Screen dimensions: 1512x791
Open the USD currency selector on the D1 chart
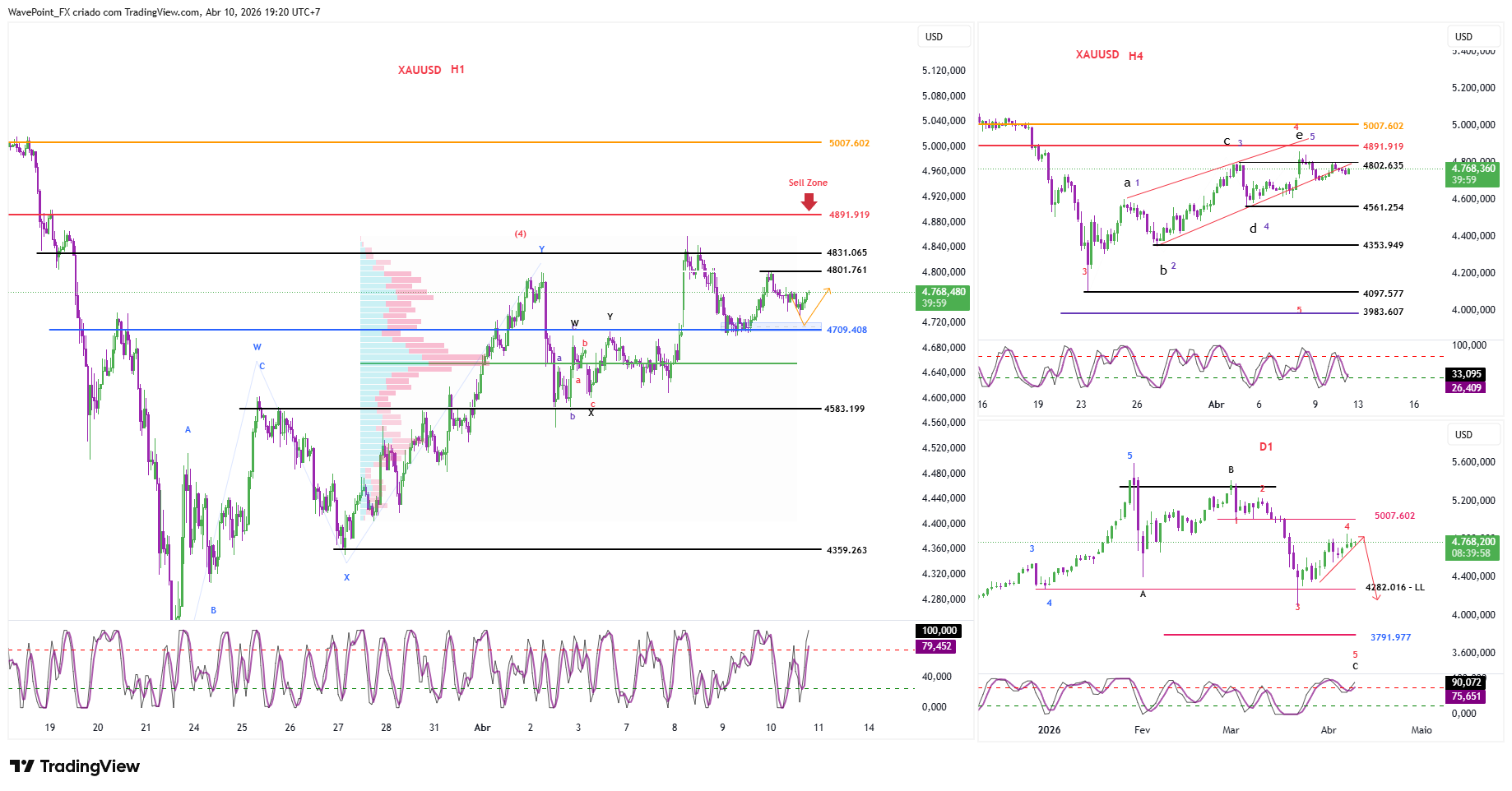pos(1473,434)
